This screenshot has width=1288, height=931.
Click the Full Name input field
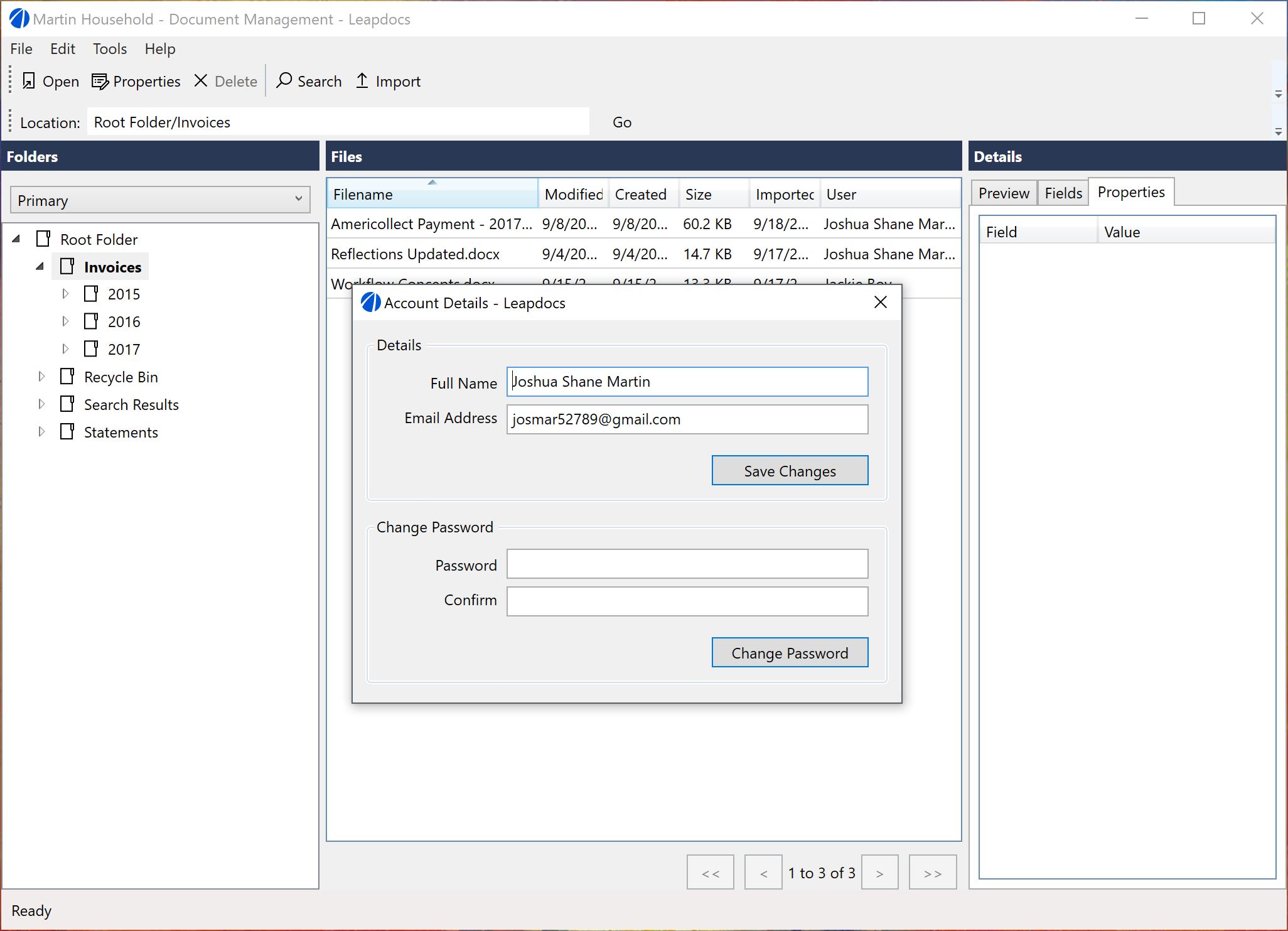click(687, 382)
